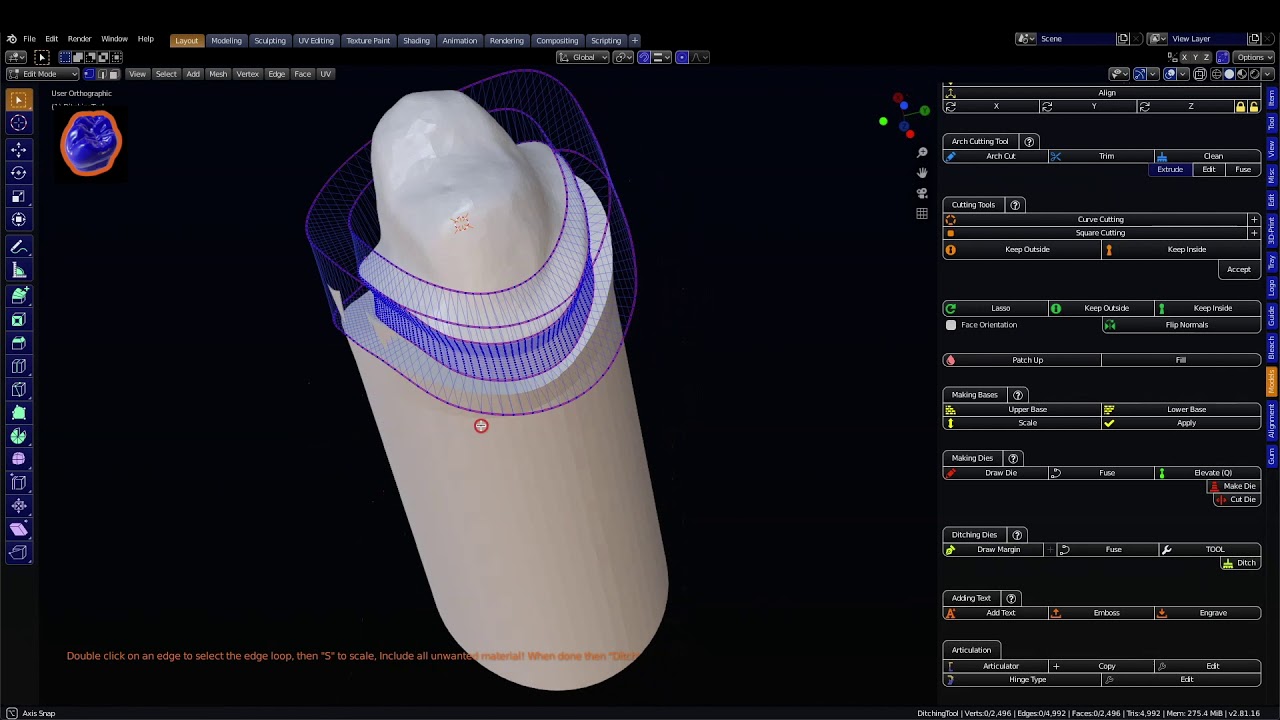Toggle X-Ray view button

coord(1200,74)
